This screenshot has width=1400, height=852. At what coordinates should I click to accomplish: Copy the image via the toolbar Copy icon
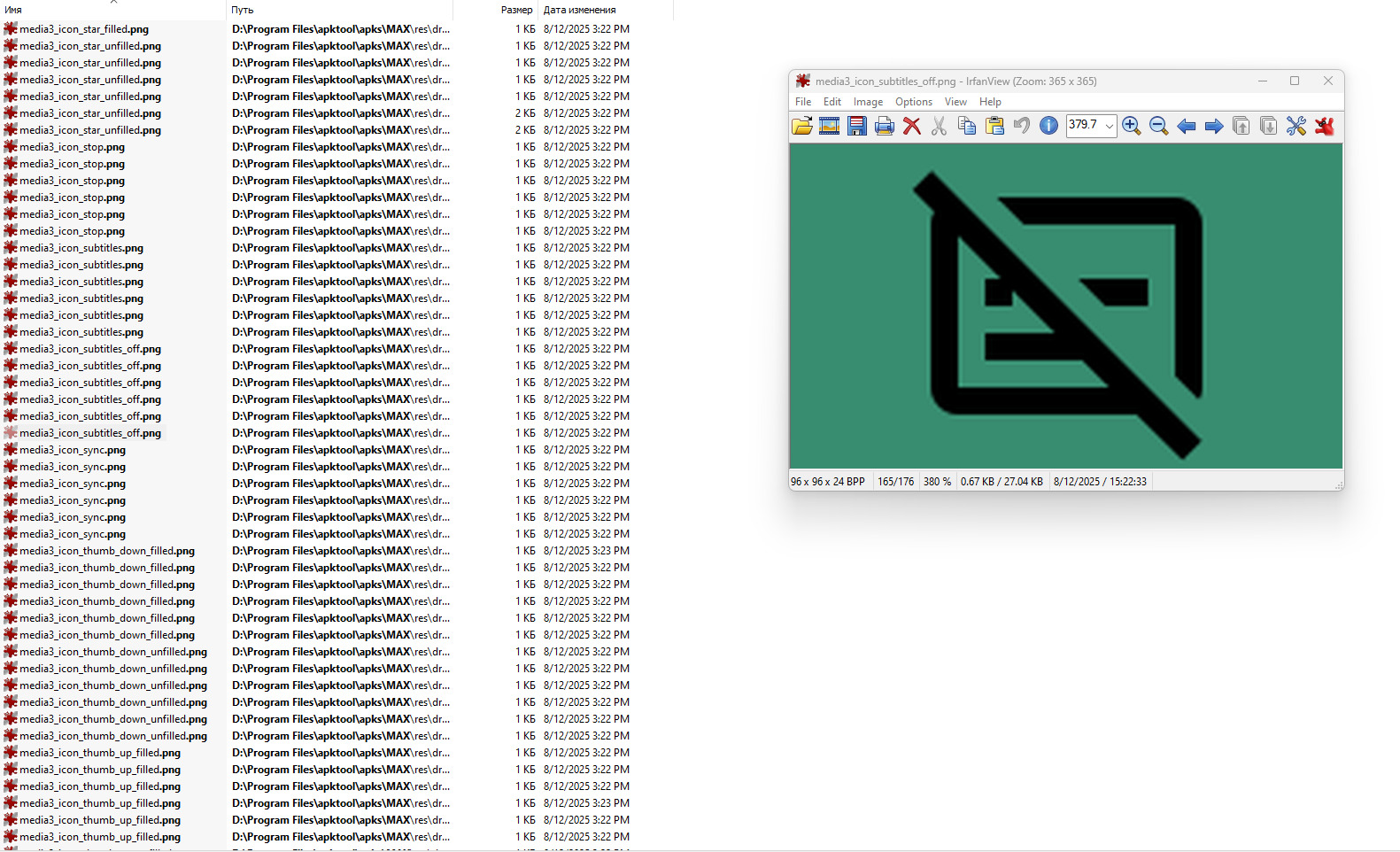click(967, 126)
